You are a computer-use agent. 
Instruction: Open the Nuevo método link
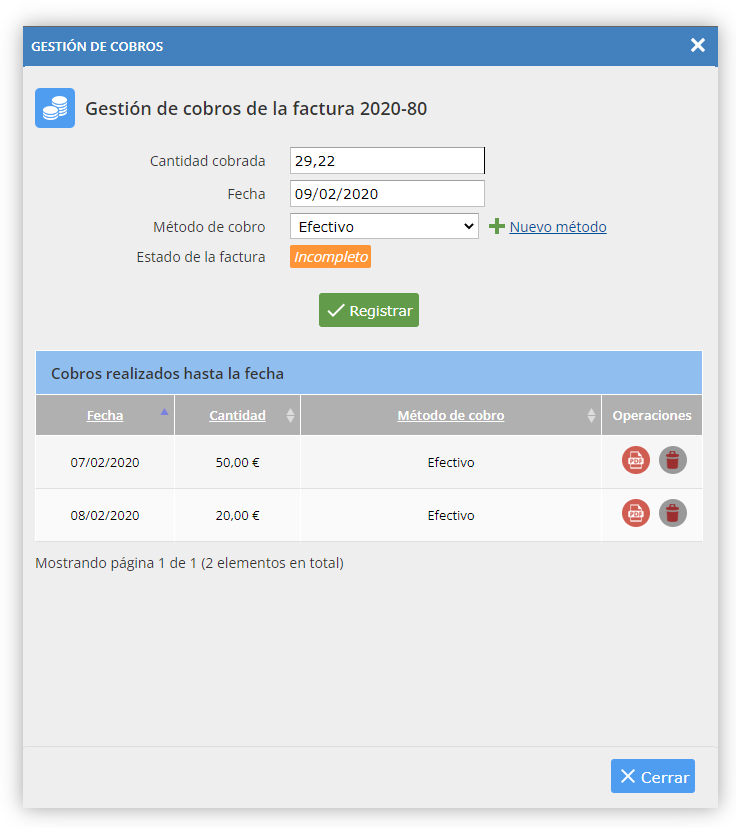pyautogui.click(x=558, y=227)
